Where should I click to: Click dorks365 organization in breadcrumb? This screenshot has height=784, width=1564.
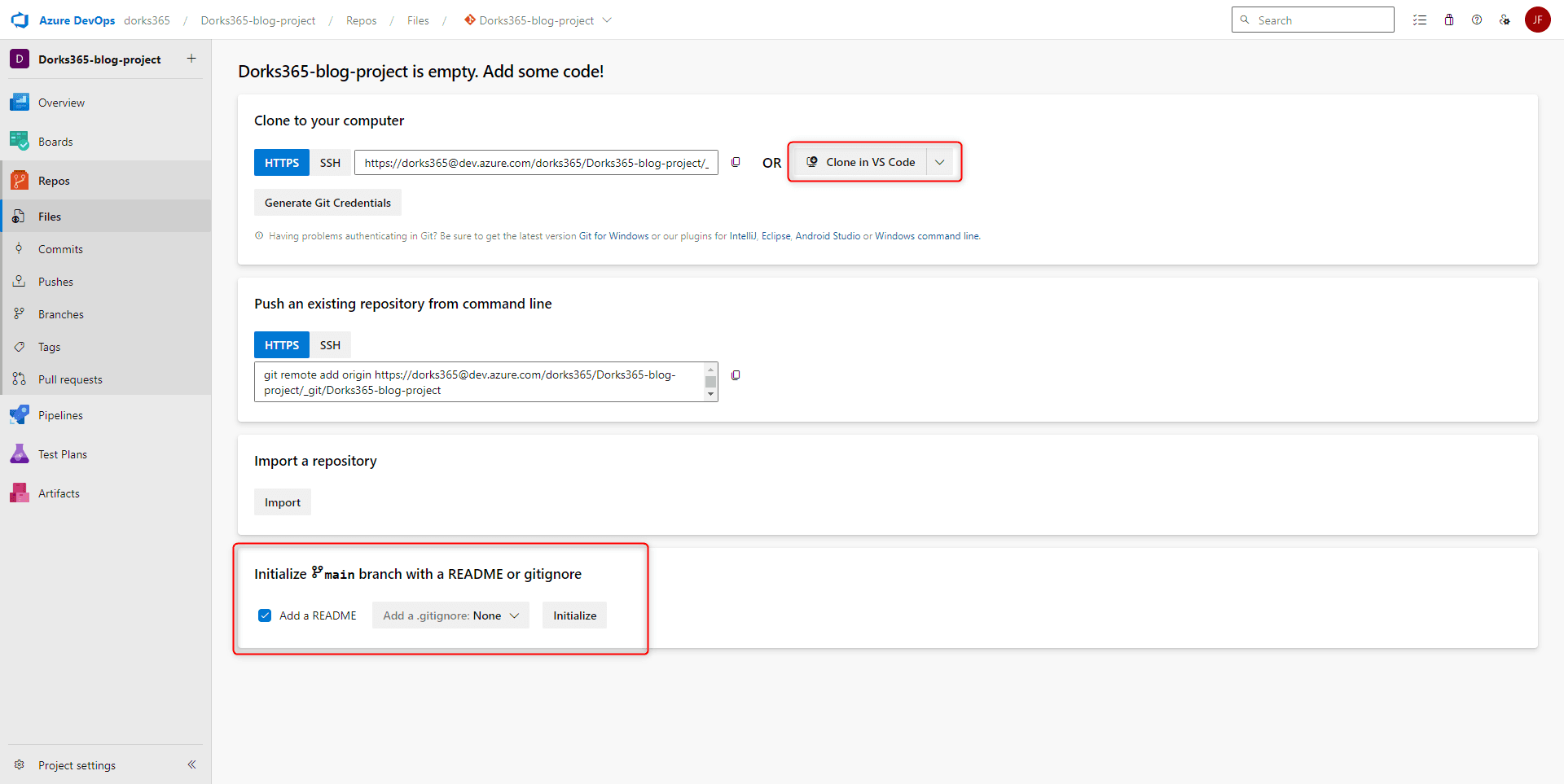coord(147,20)
